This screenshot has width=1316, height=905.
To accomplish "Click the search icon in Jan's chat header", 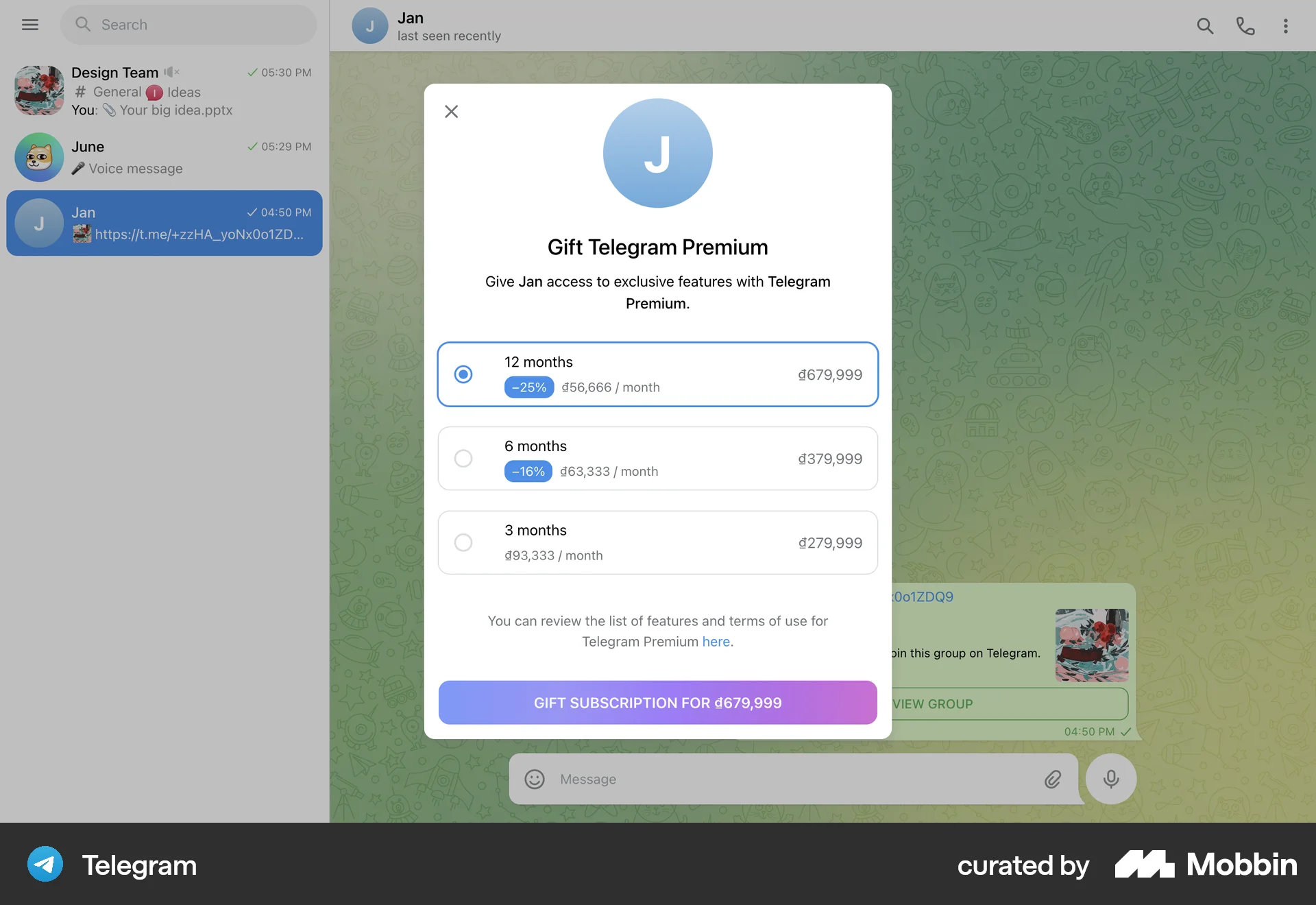I will tap(1206, 25).
